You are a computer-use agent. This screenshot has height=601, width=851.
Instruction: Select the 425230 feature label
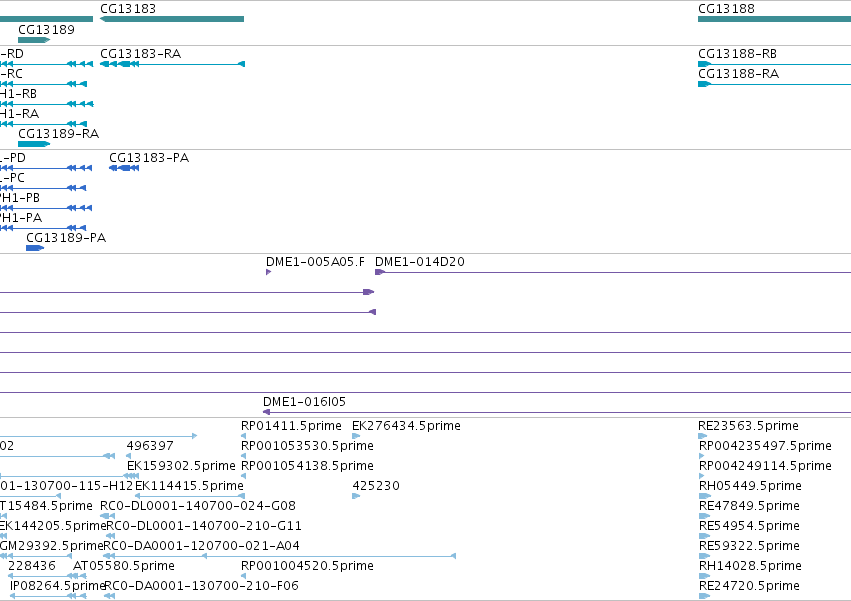point(376,486)
